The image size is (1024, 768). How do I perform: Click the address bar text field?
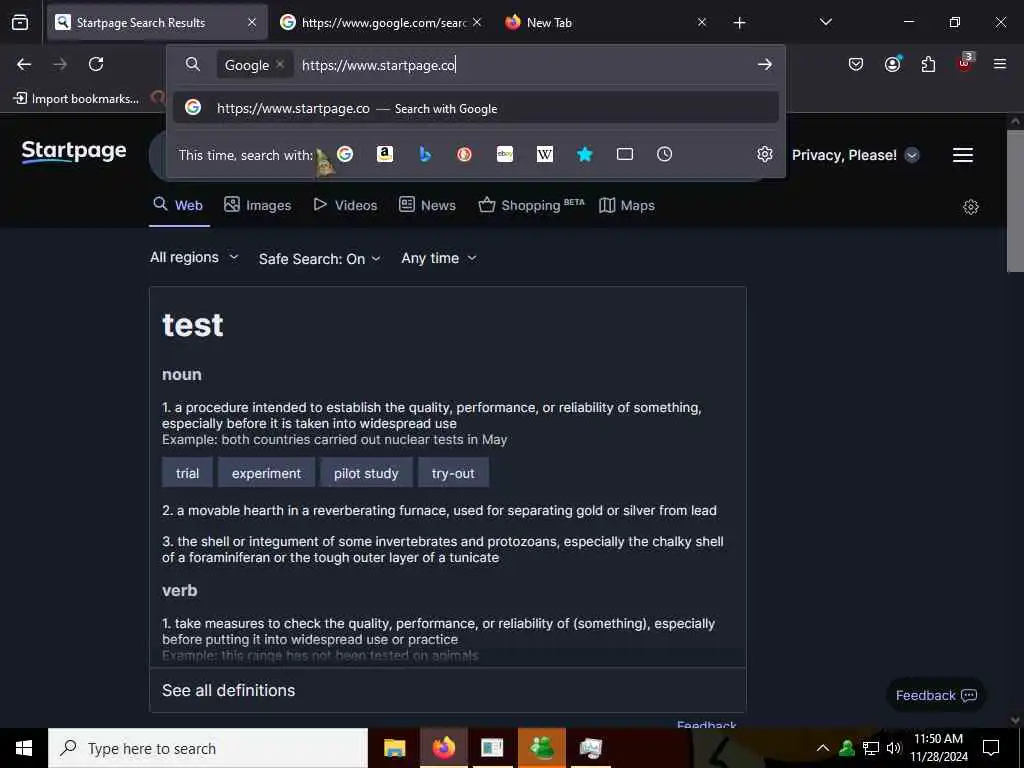522,65
